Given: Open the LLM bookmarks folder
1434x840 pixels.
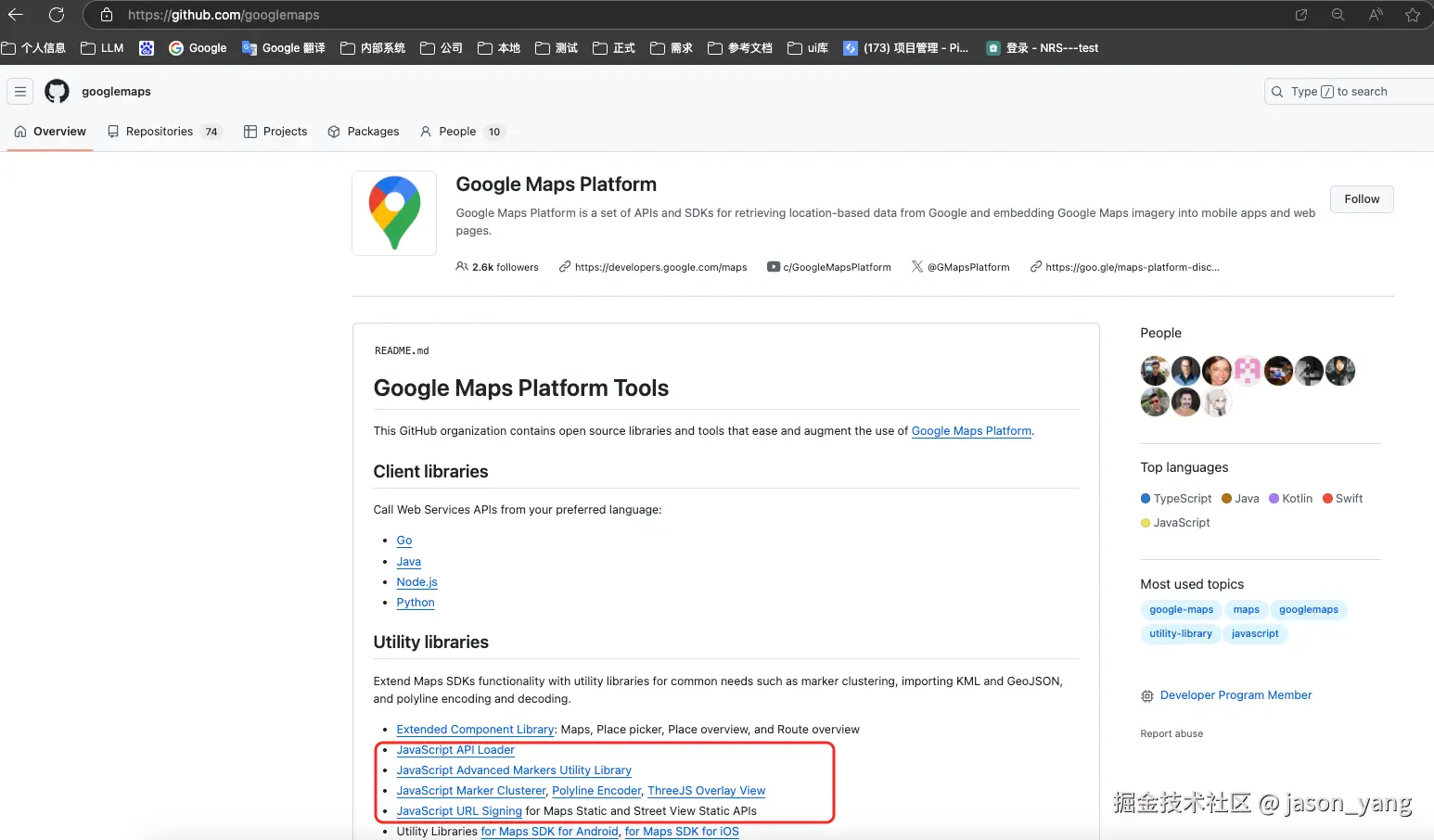Looking at the screenshot, I should point(102,48).
